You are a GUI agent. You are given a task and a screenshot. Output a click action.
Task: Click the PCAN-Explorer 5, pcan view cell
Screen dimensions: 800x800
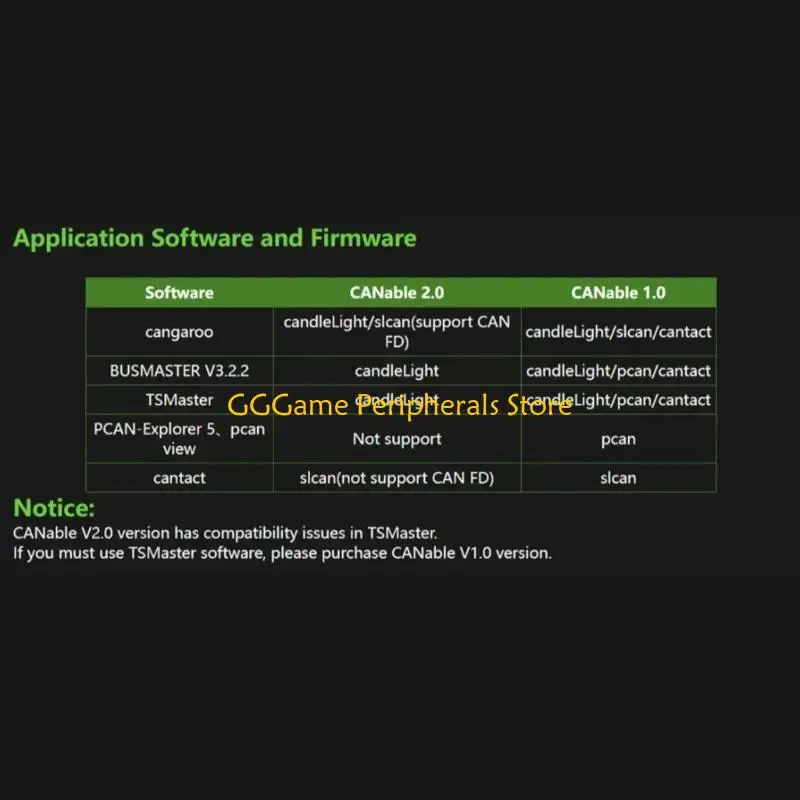point(179,439)
